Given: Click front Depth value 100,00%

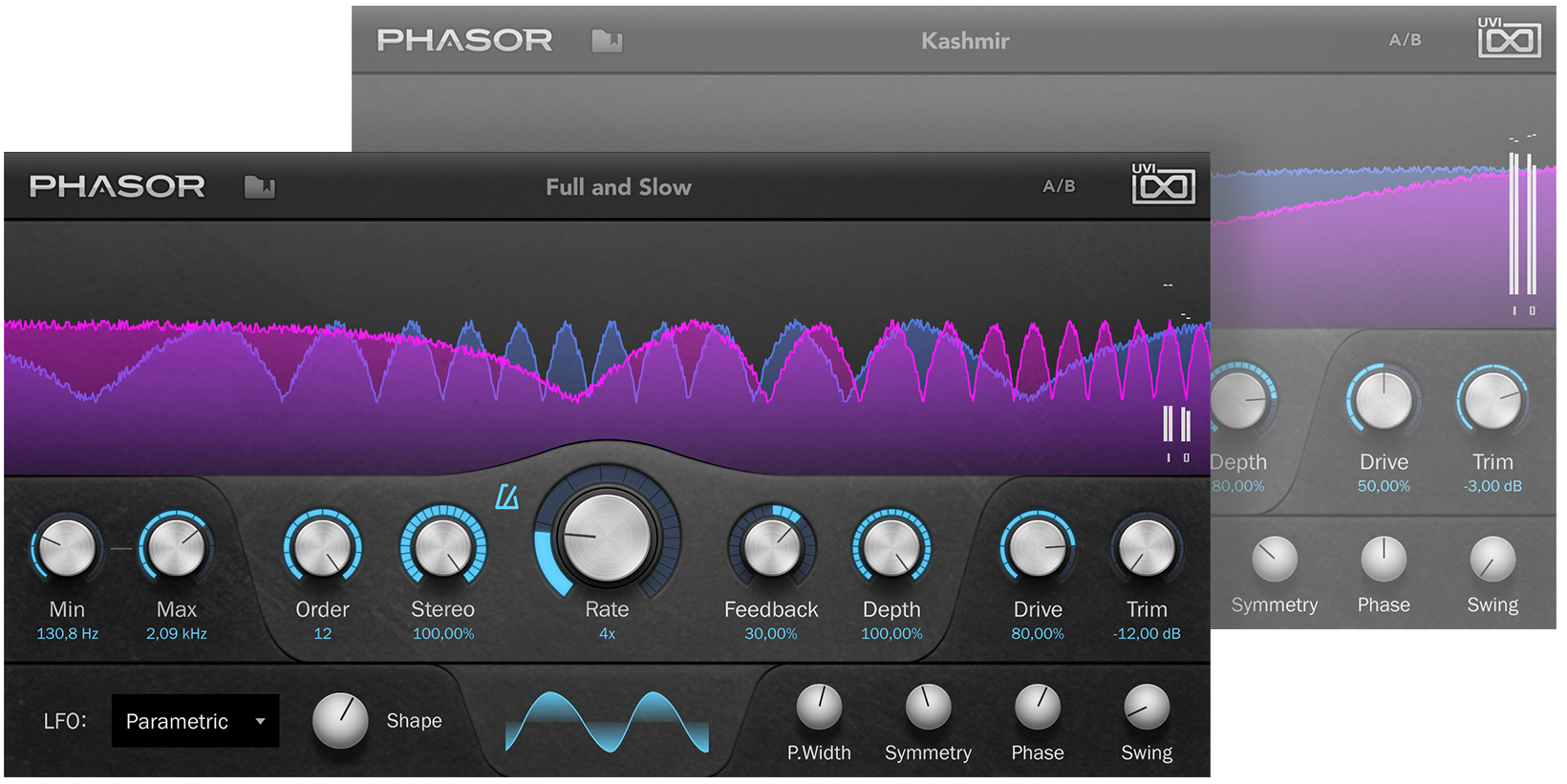Looking at the screenshot, I should click(x=891, y=634).
